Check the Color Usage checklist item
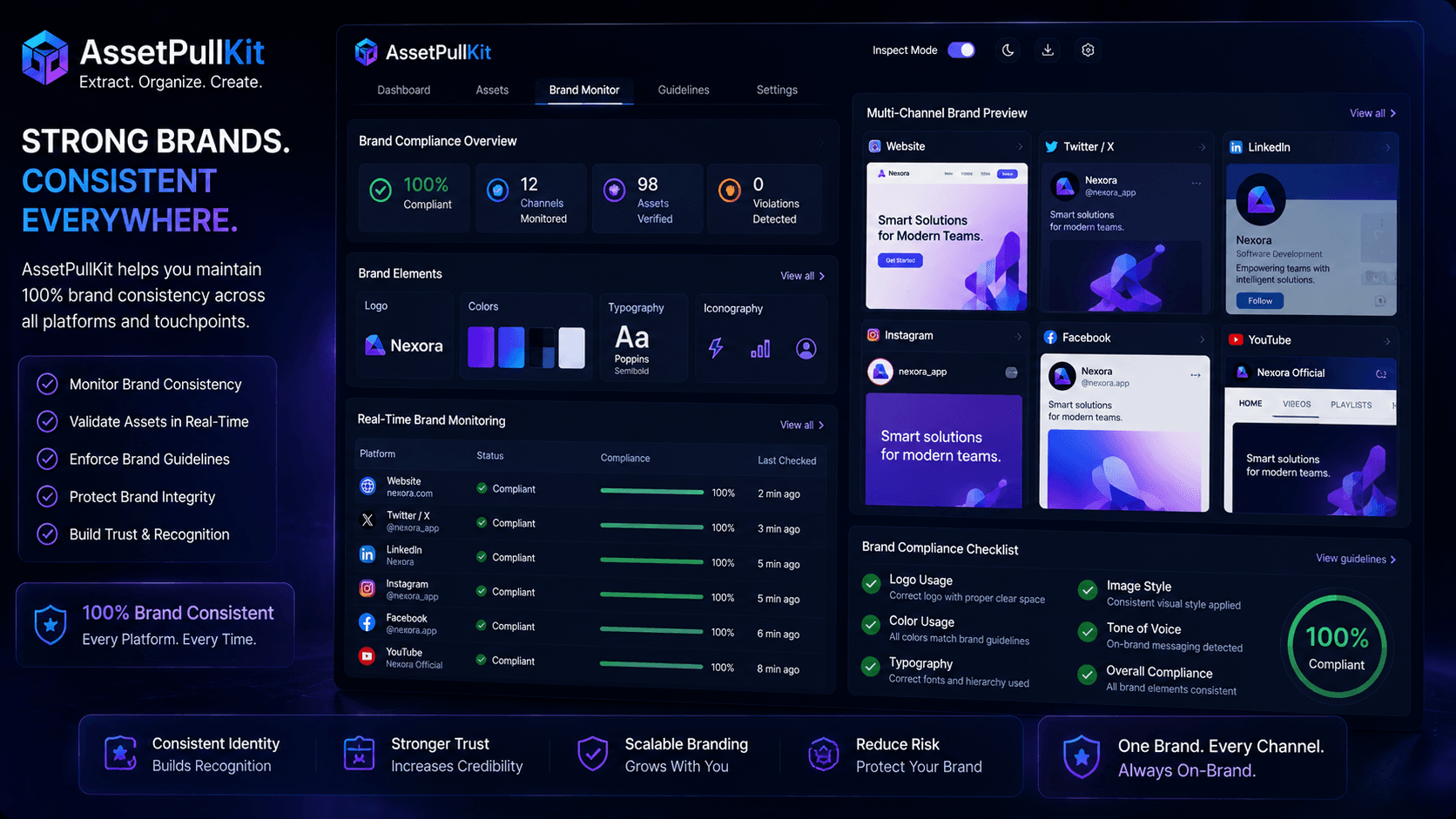The width and height of the screenshot is (1456, 819). pos(871,625)
